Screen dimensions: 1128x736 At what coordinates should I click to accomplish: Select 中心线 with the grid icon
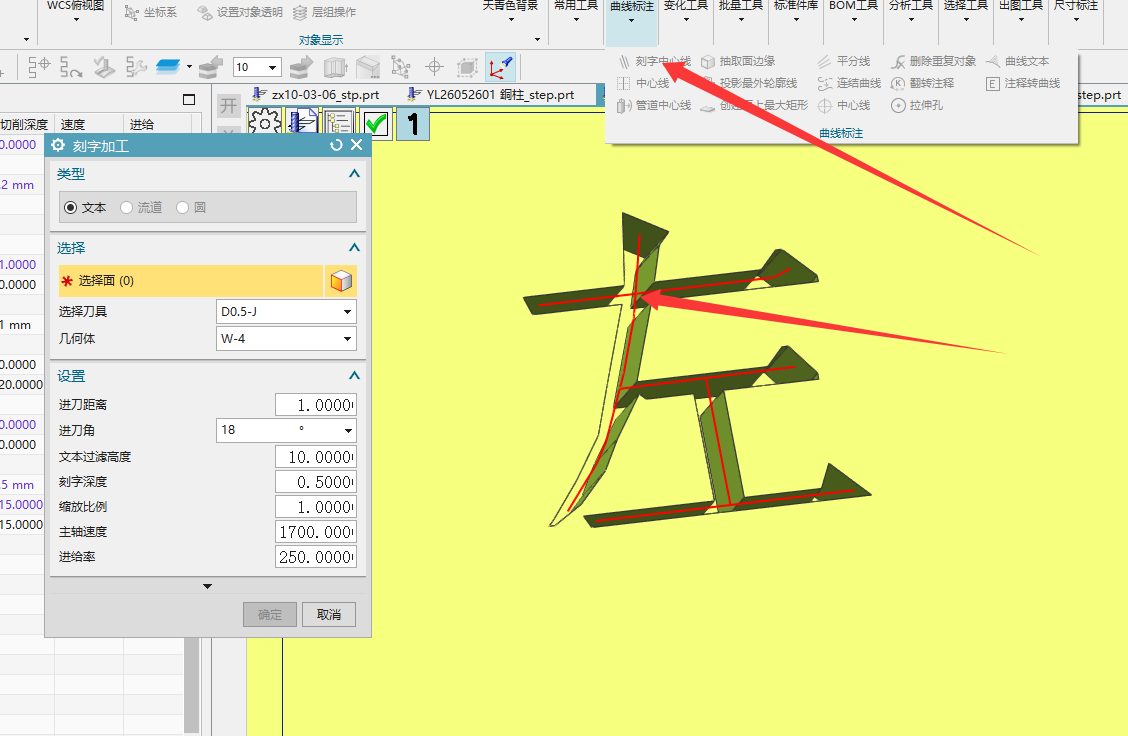click(x=643, y=83)
